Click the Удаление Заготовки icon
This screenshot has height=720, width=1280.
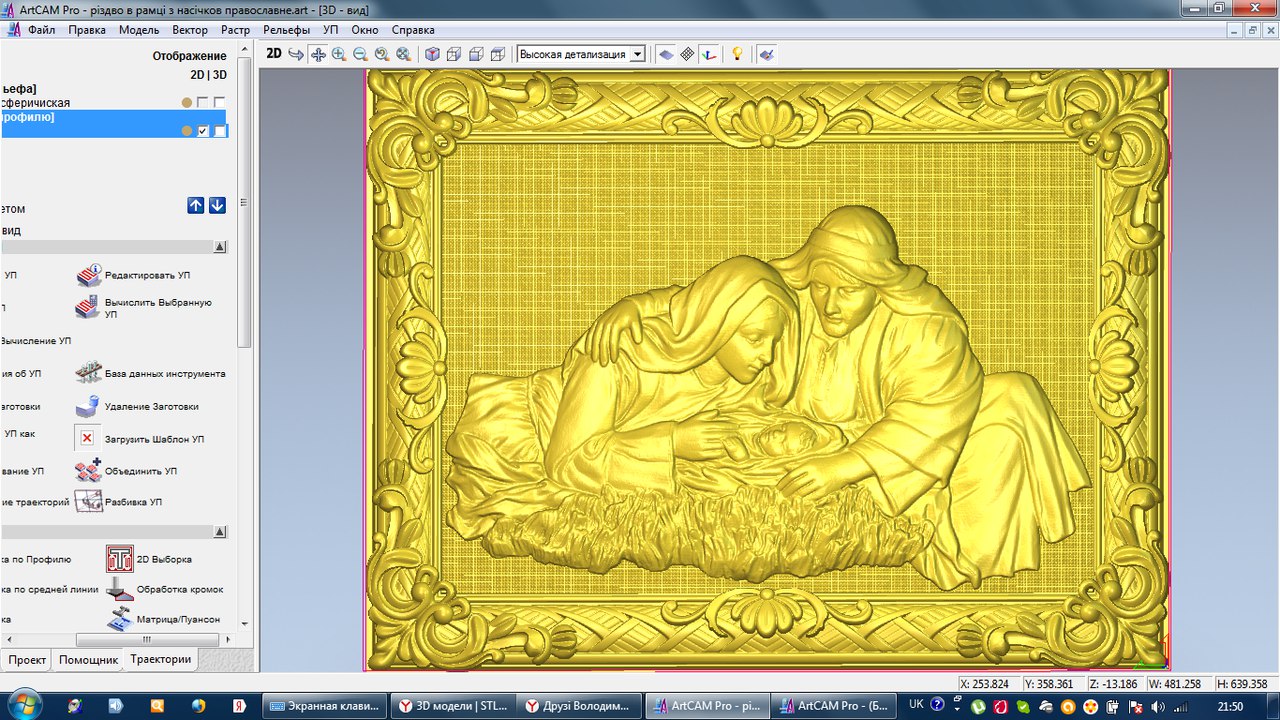coord(89,406)
